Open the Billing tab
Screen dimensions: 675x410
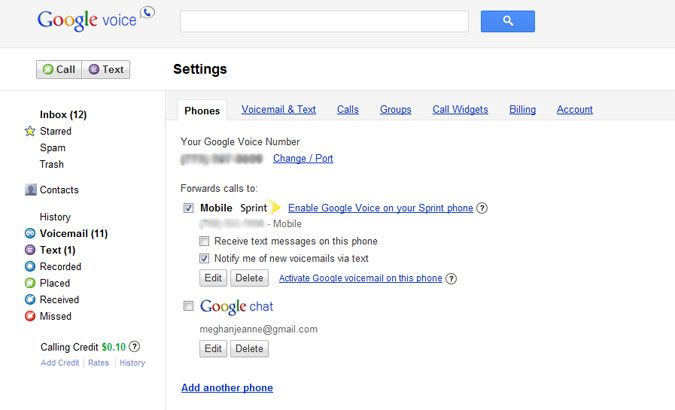click(522, 110)
